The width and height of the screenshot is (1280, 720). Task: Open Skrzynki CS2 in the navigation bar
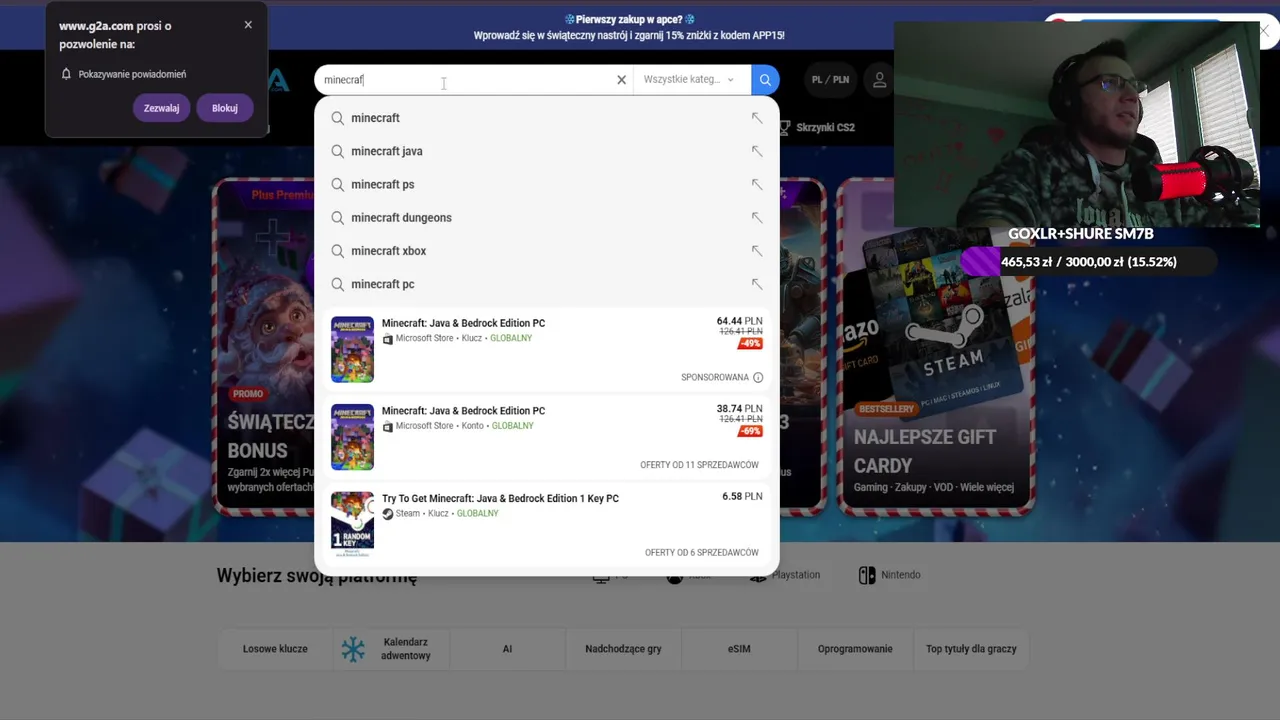817,127
